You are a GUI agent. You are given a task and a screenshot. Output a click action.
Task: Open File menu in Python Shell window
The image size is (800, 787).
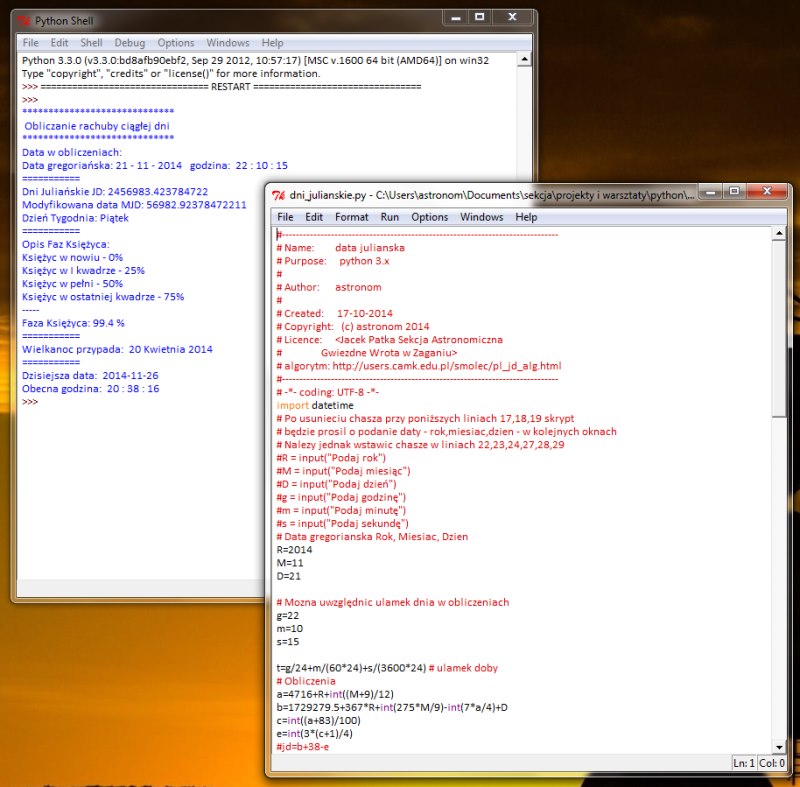[x=30, y=43]
